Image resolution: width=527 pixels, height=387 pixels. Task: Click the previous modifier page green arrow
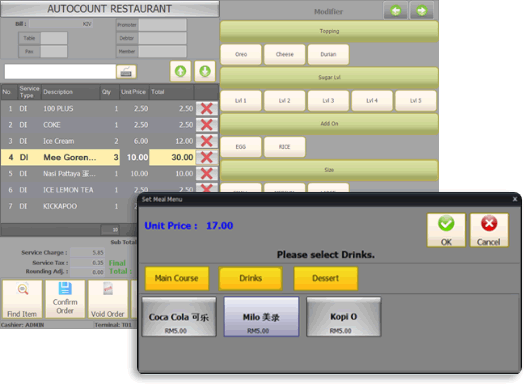pyautogui.click(x=395, y=11)
